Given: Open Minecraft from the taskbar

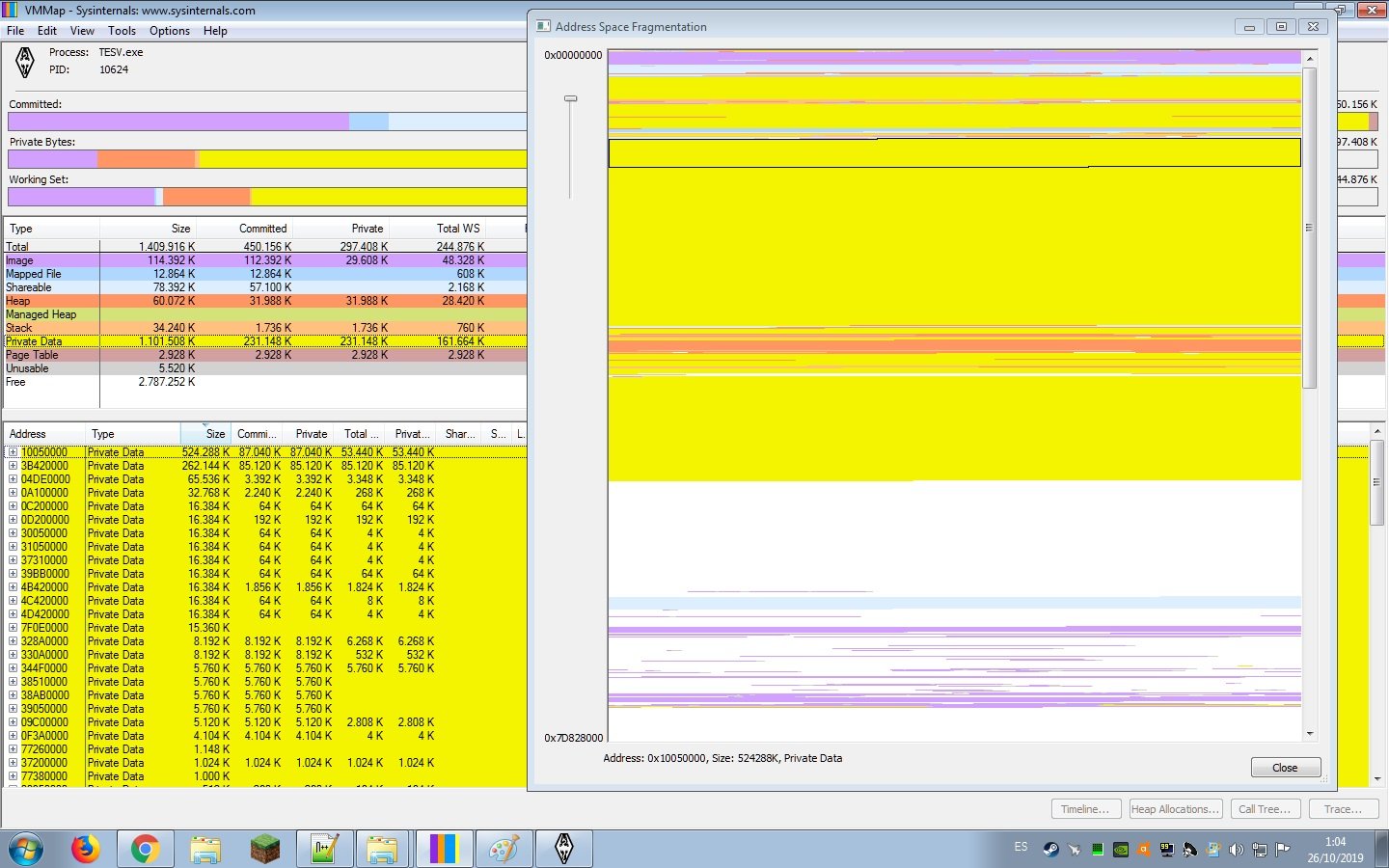Looking at the screenshot, I should click(x=265, y=849).
